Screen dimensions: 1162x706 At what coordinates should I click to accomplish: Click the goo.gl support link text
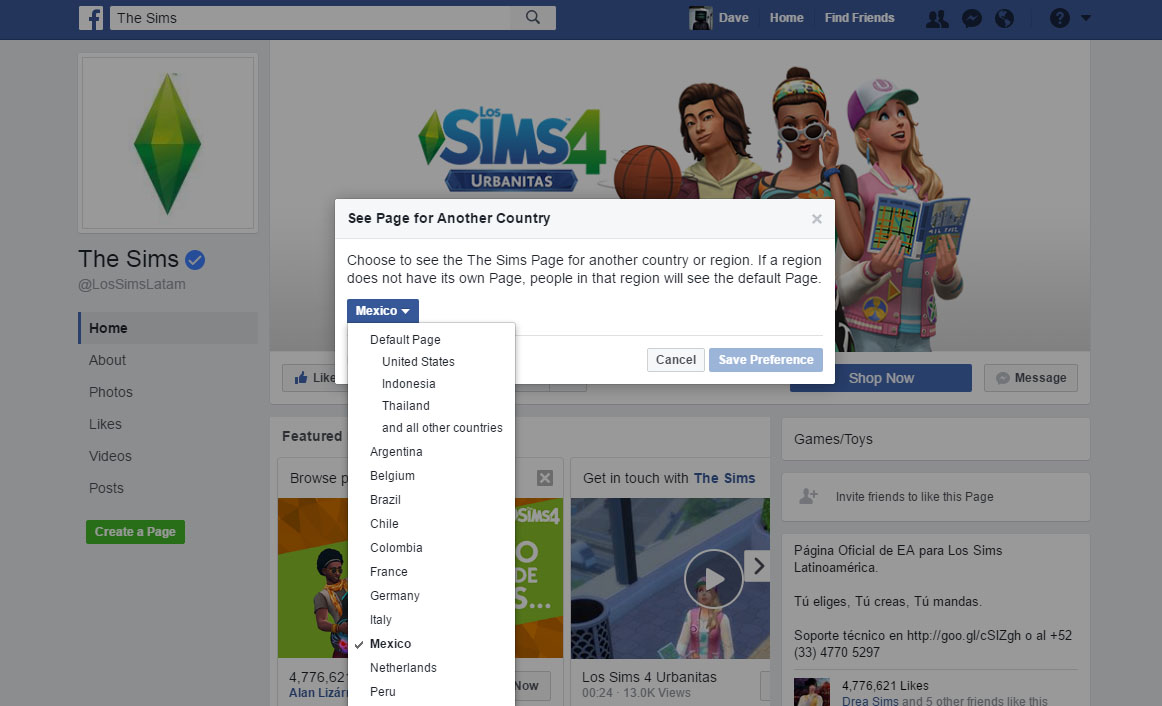963,636
